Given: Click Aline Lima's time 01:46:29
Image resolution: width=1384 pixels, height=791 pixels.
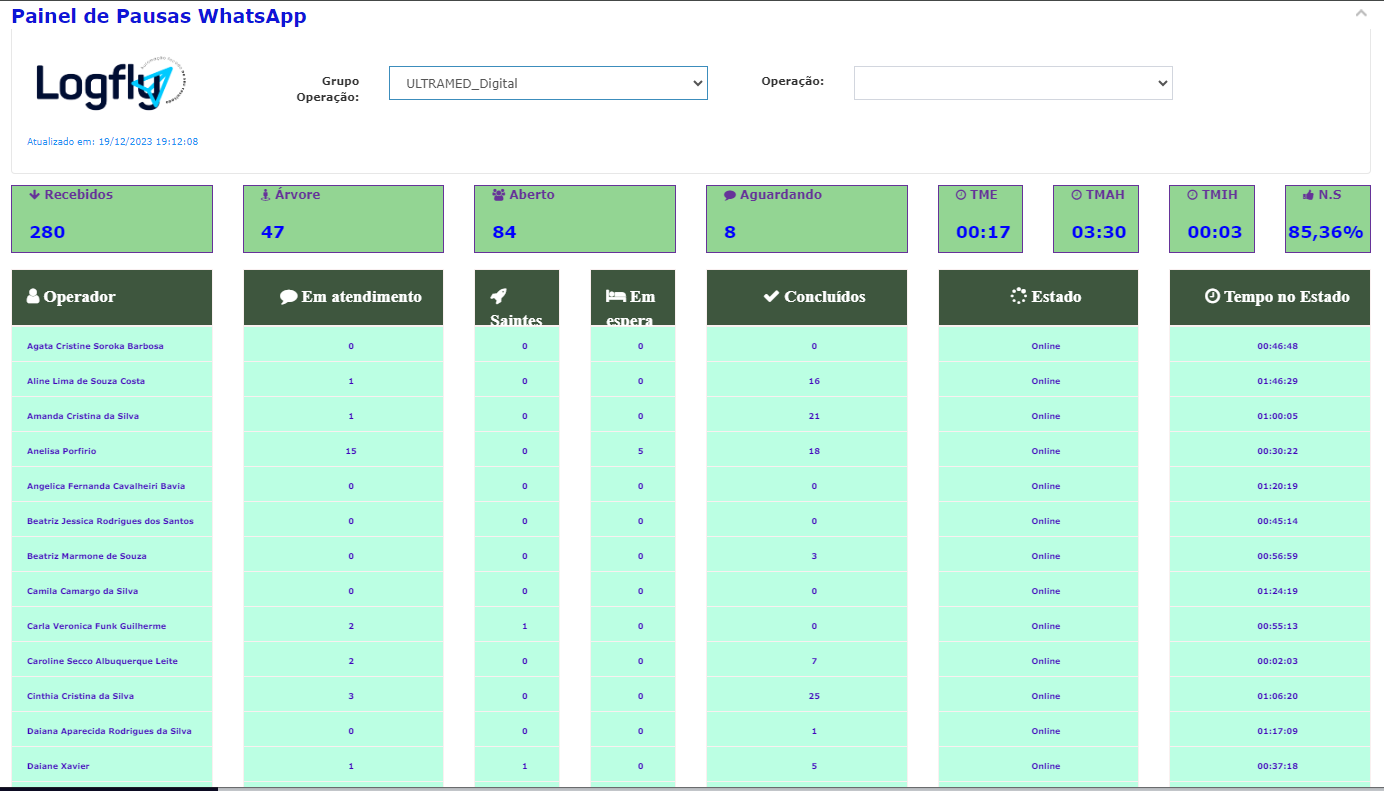Looking at the screenshot, I should click(1278, 381).
